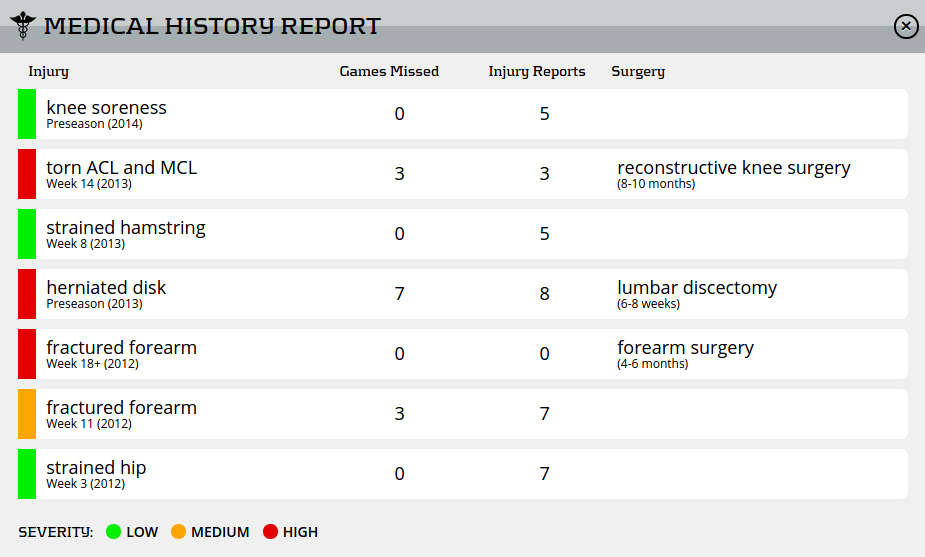Click the Surgery column header

click(638, 72)
